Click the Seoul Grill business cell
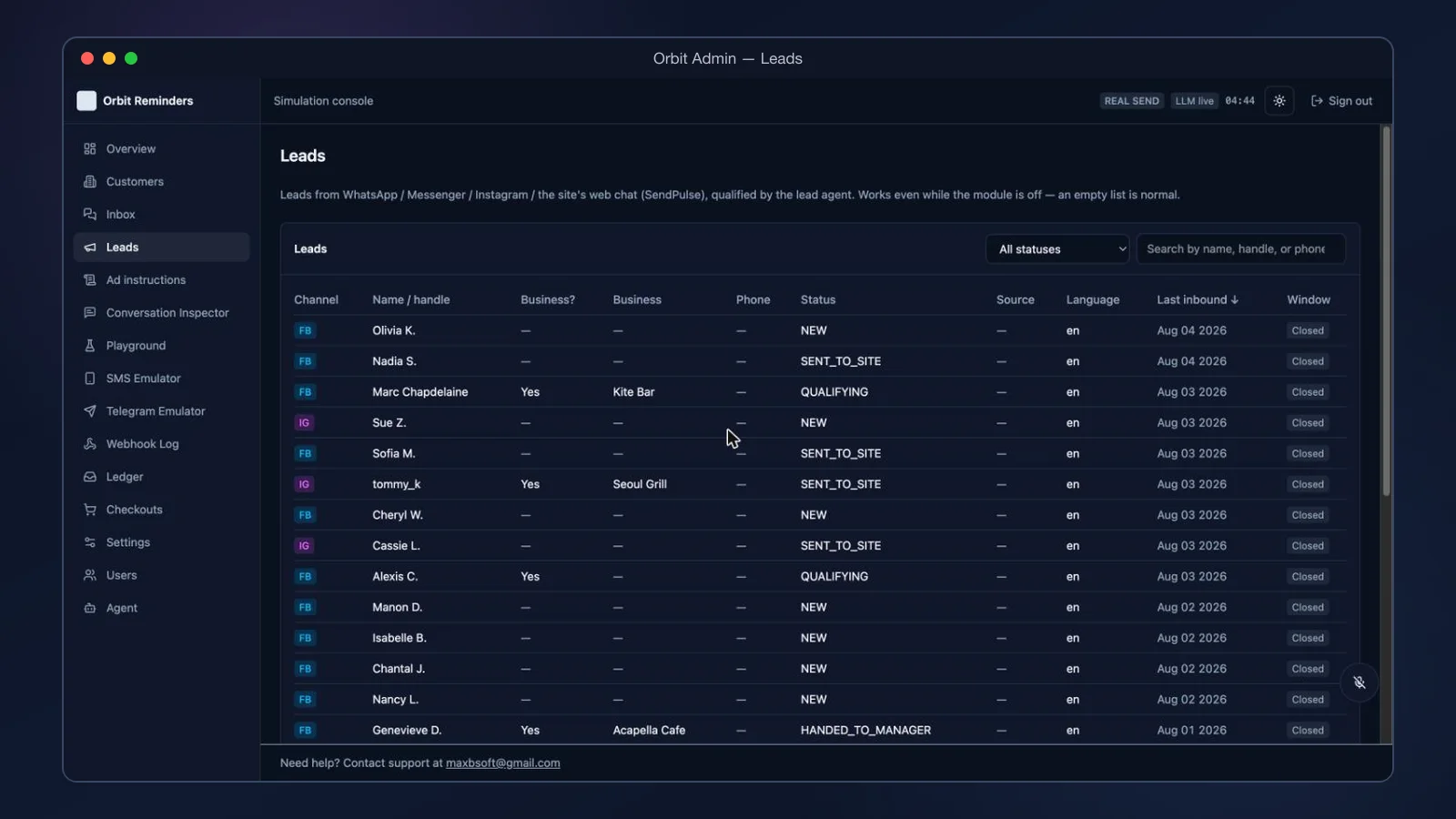 pos(640,484)
